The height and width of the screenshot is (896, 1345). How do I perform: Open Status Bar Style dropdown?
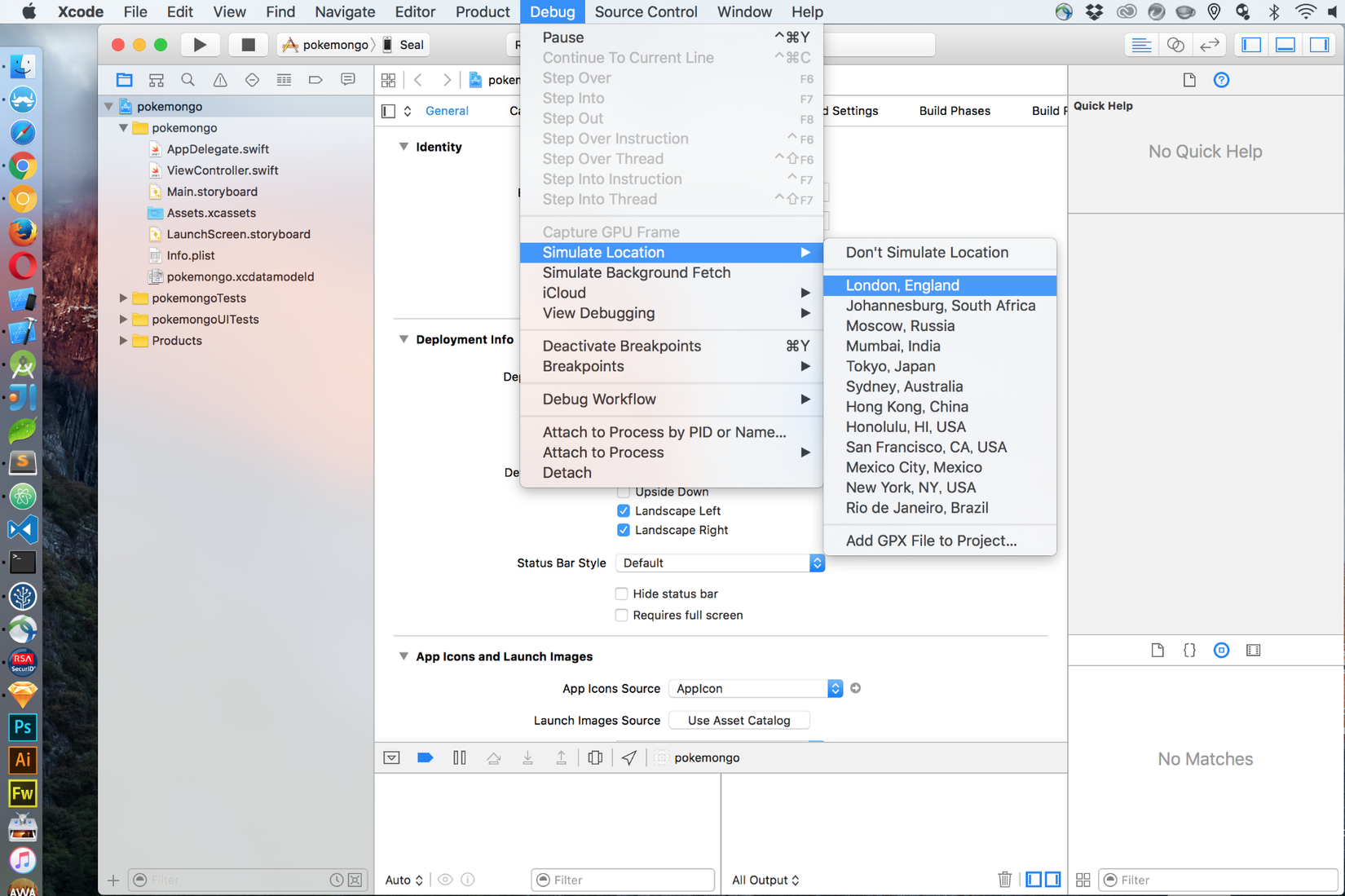720,563
